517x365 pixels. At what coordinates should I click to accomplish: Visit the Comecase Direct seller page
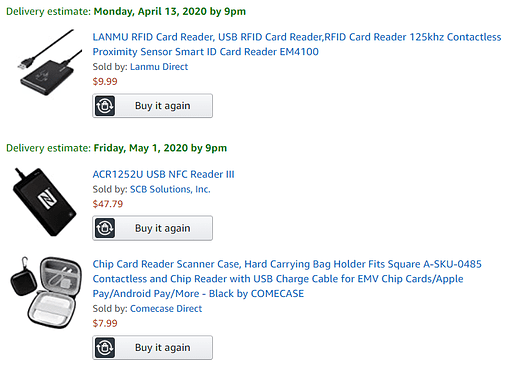pyautogui.click(x=166, y=309)
